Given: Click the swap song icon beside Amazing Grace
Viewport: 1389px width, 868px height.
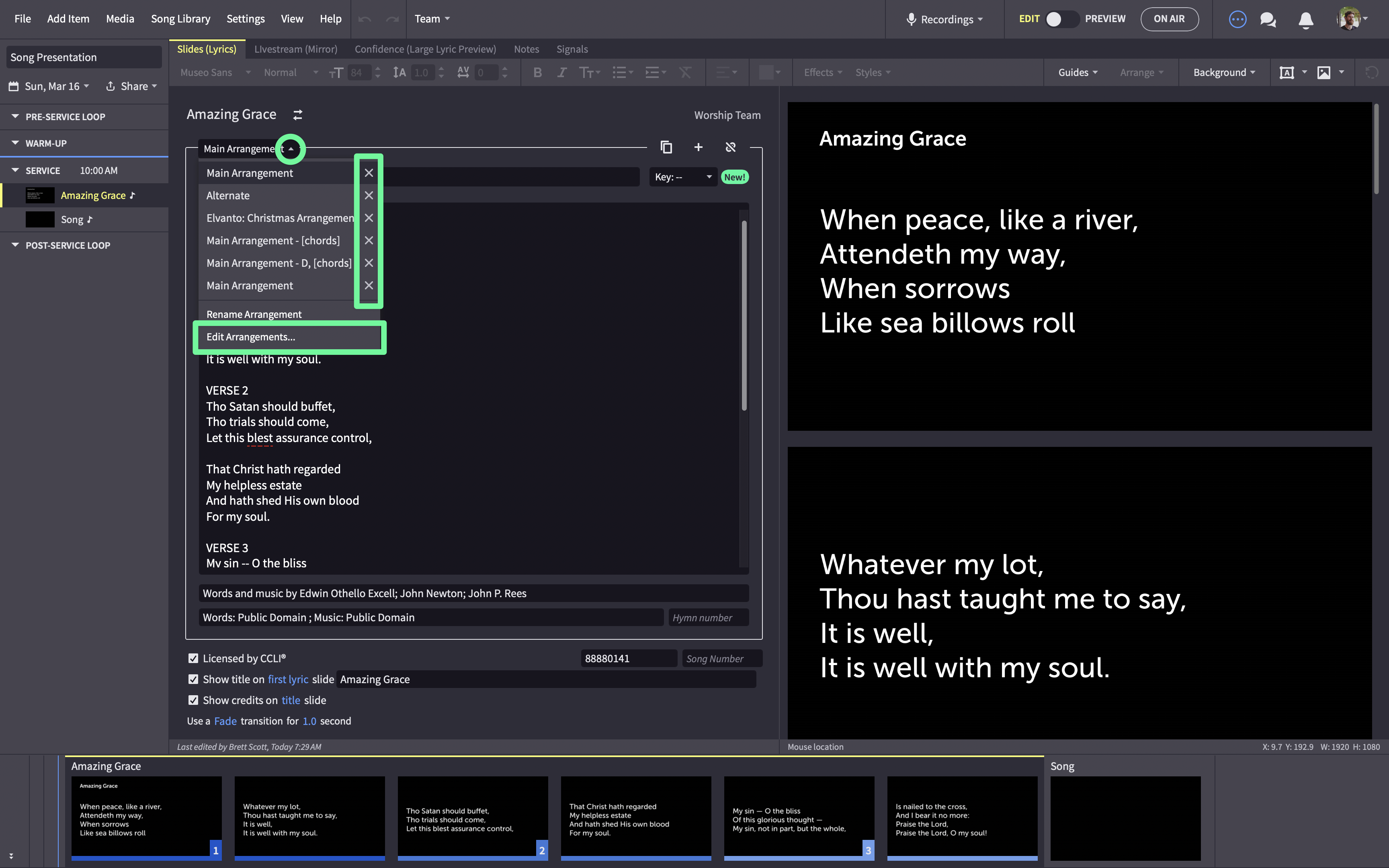Looking at the screenshot, I should coord(297,115).
